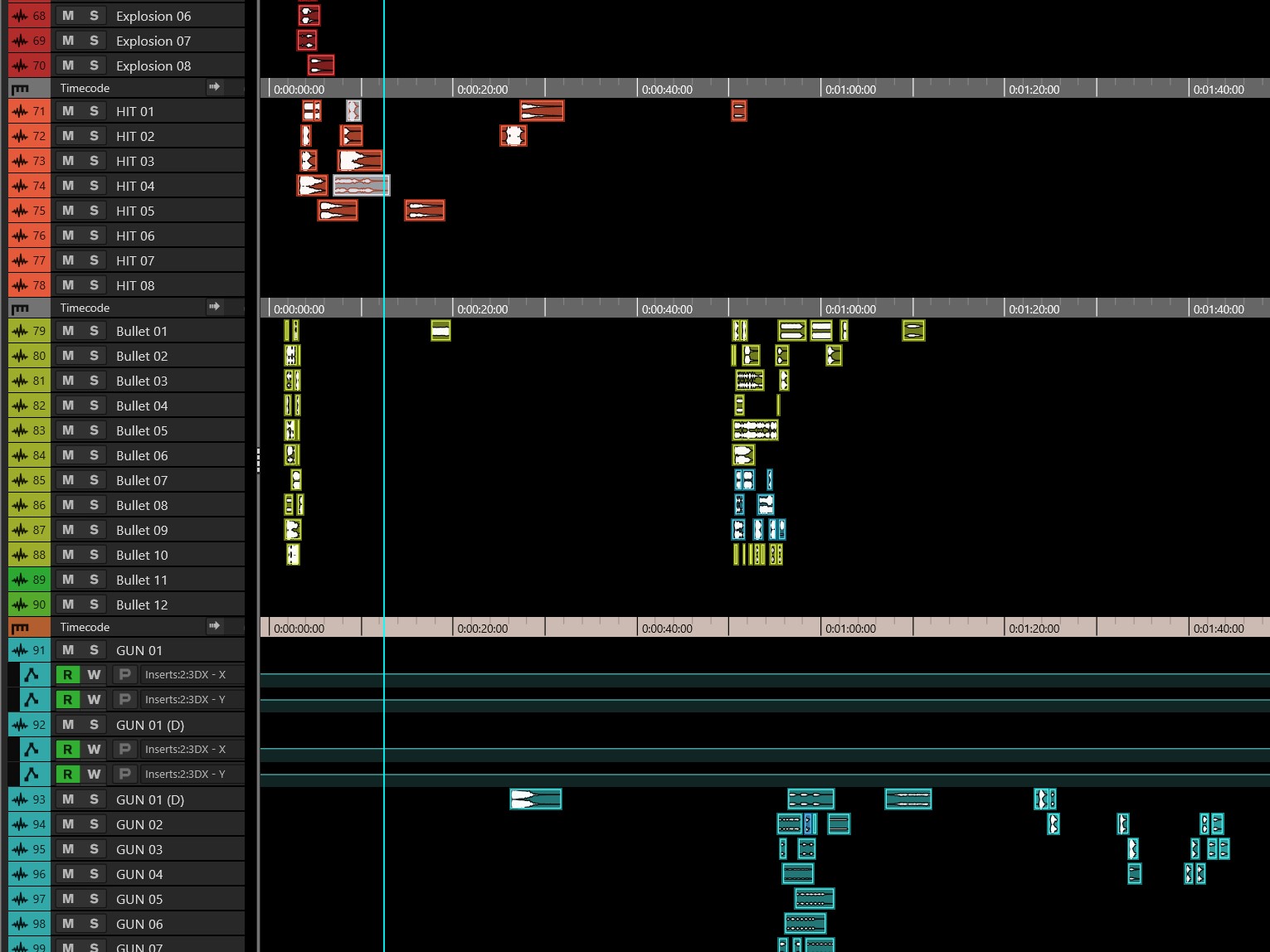1270x952 pixels.
Task: Click 0:01:00:00 on the bottom timecode ruler
Action: 850,629
